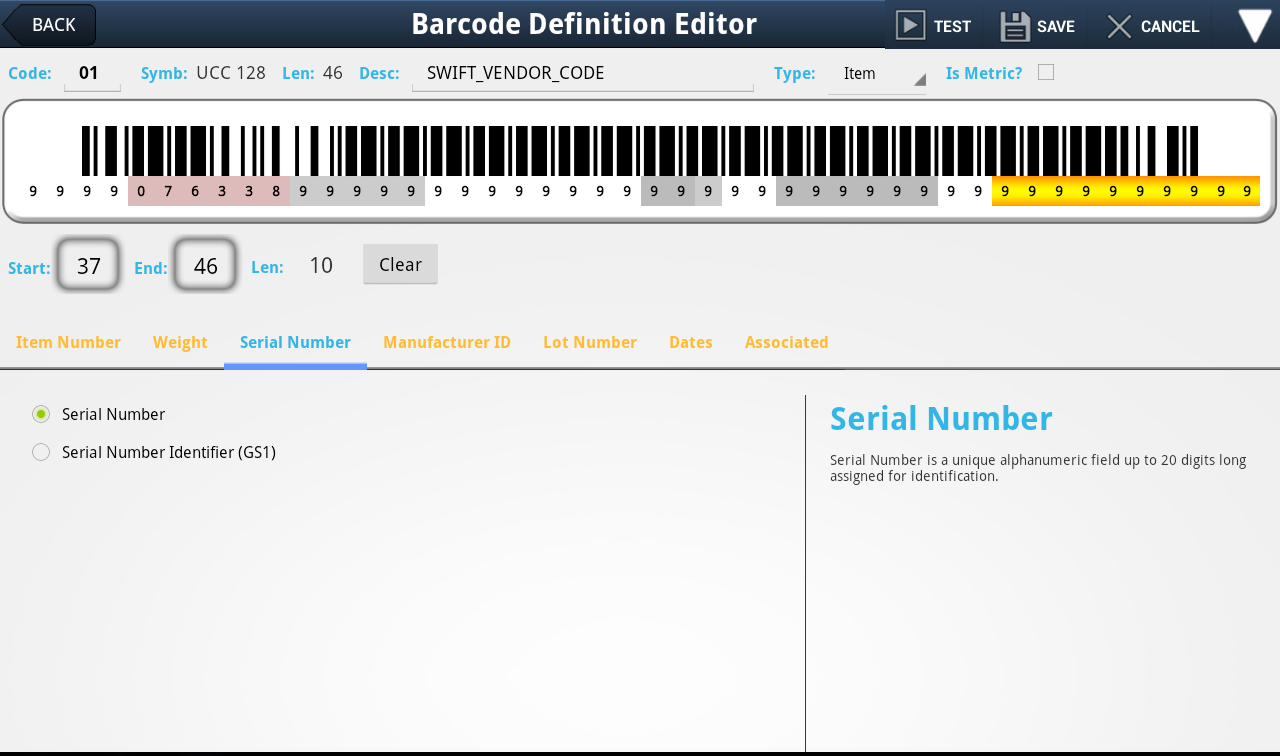Click the Symb value UCC 128
The width and height of the screenshot is (1280, 756).
point(231,73)
